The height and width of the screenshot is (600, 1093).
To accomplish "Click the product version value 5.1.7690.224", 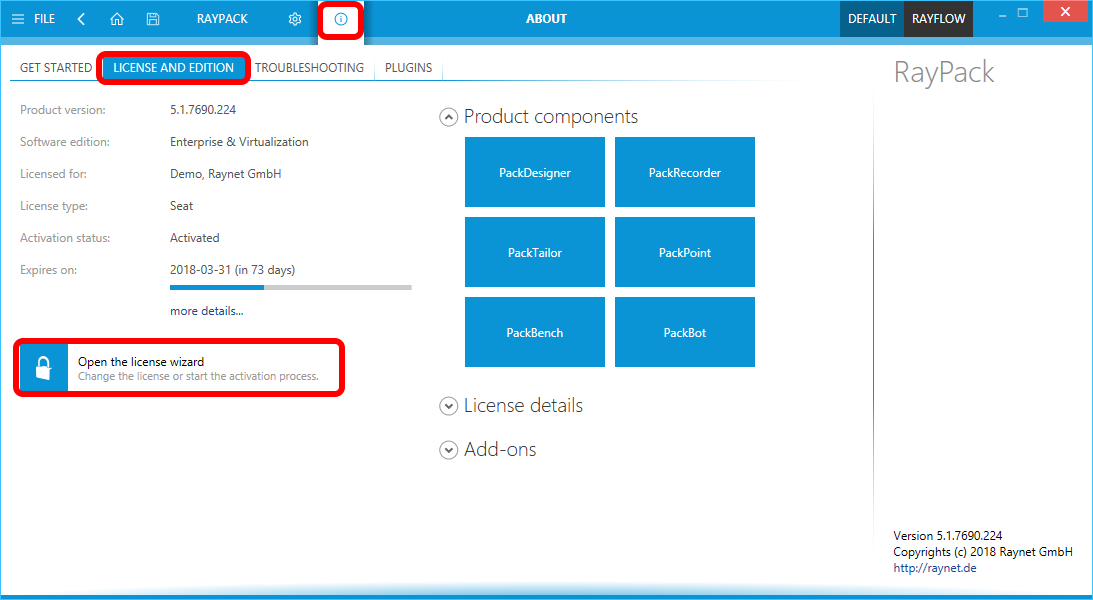I will pyautogui.click(x=203, y=109).
